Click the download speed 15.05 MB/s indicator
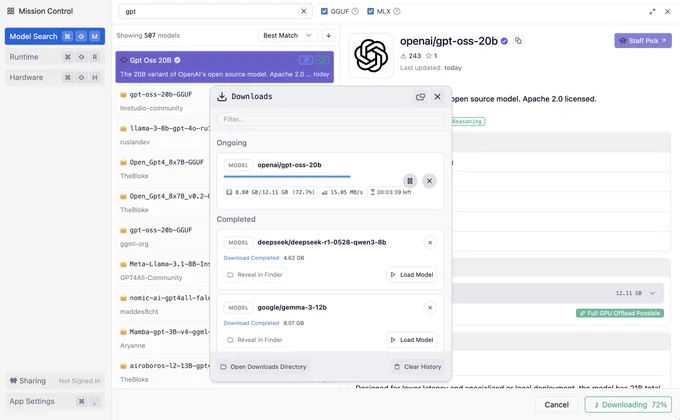The image size is (680, 420). coord(342,192)
